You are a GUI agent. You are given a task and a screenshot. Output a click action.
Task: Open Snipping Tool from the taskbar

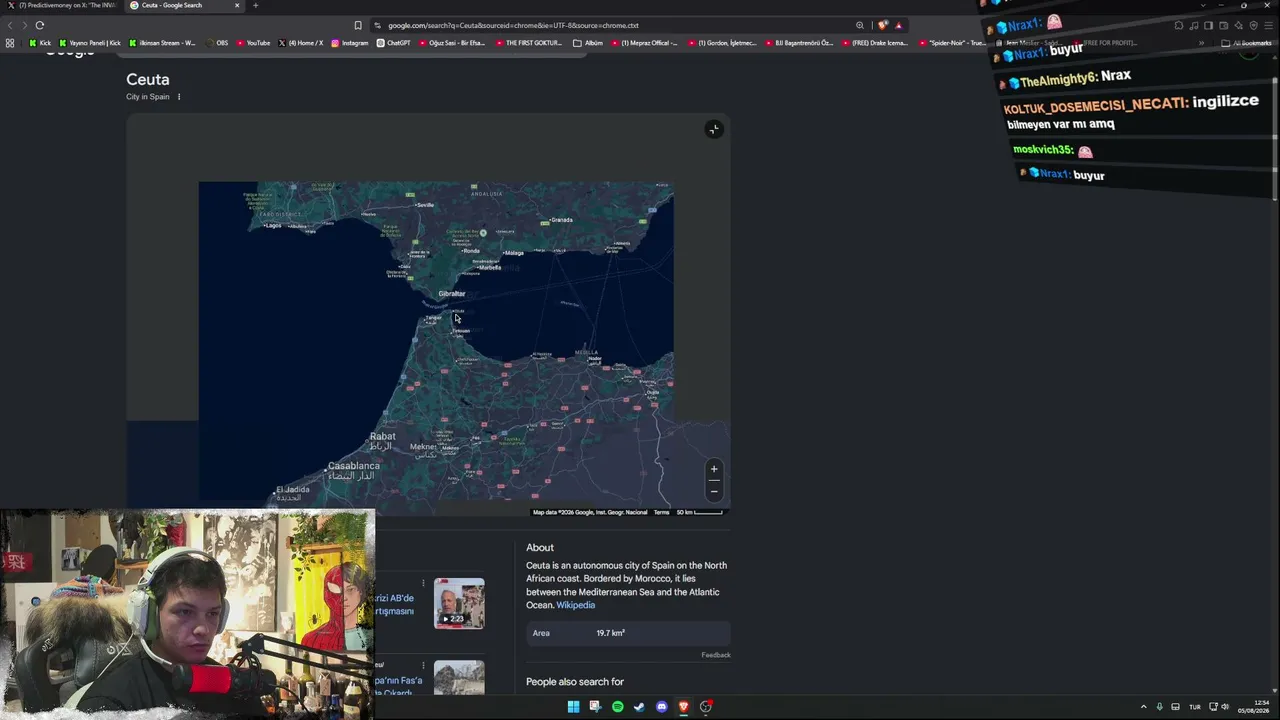pos(595,707)
